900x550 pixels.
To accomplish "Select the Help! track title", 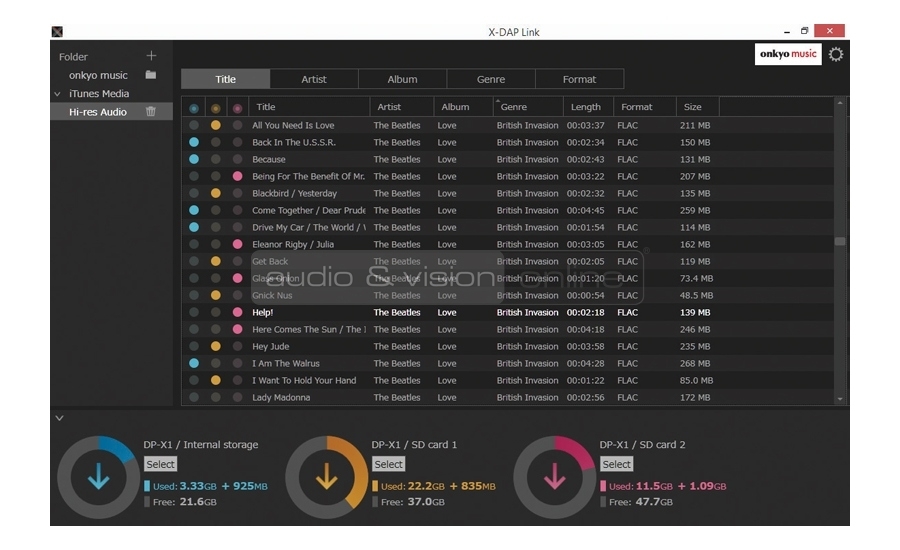I will 262,312.
